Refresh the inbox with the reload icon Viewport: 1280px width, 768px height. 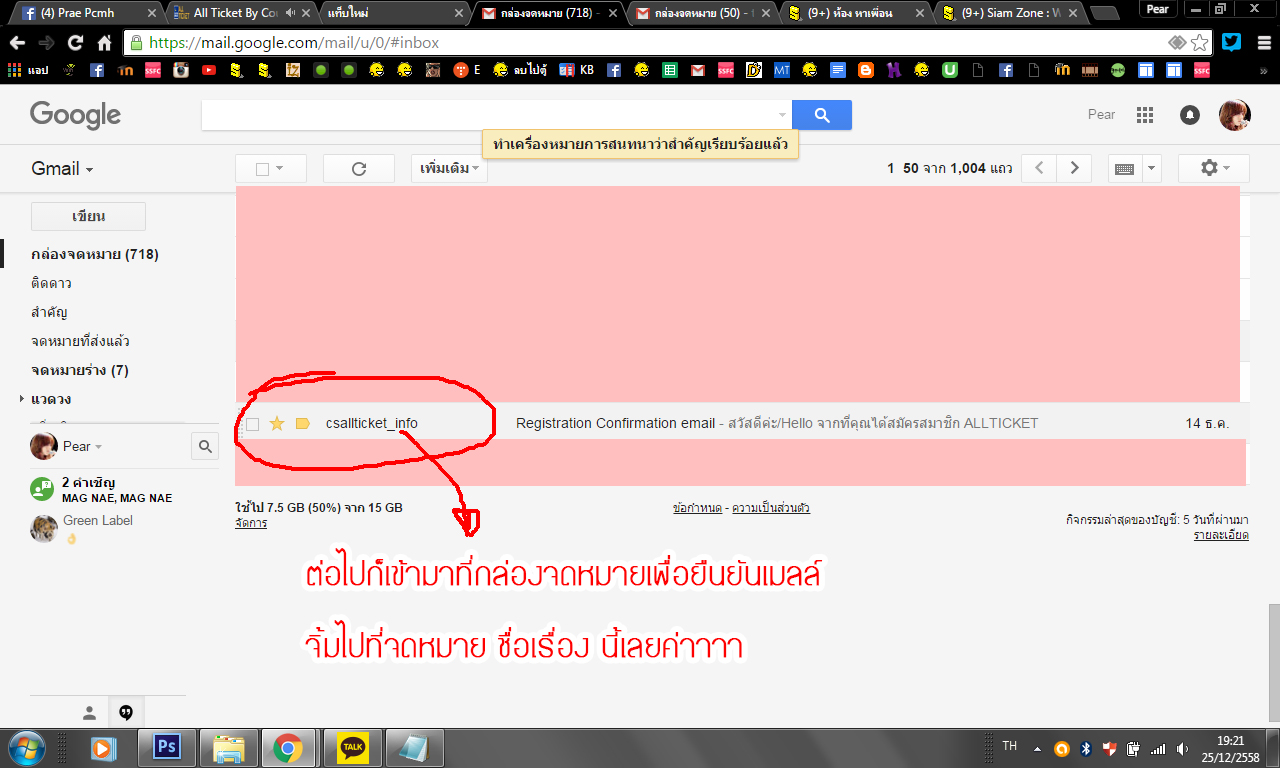pos(359,169)
